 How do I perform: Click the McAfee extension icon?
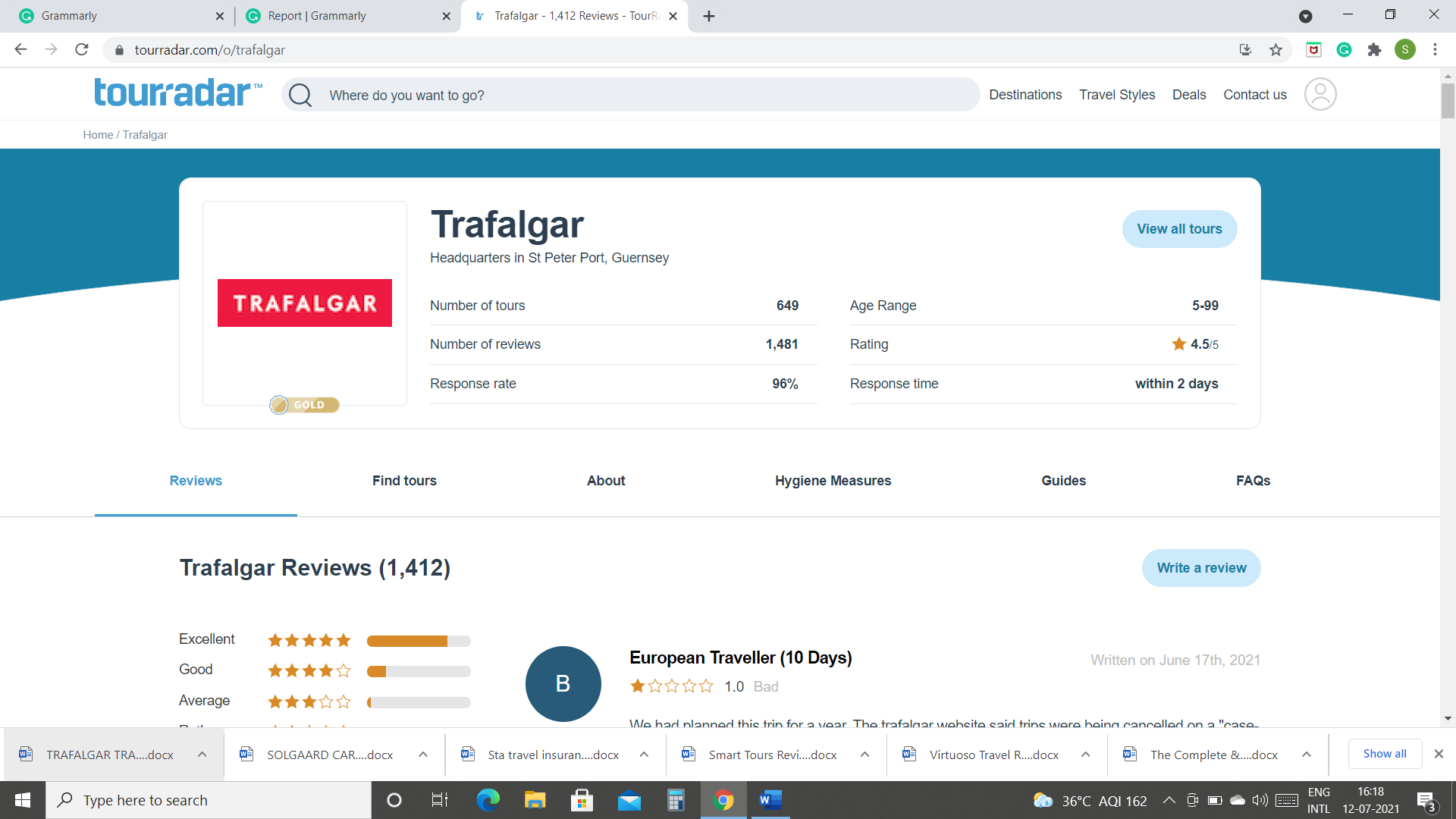point(1313,50)
